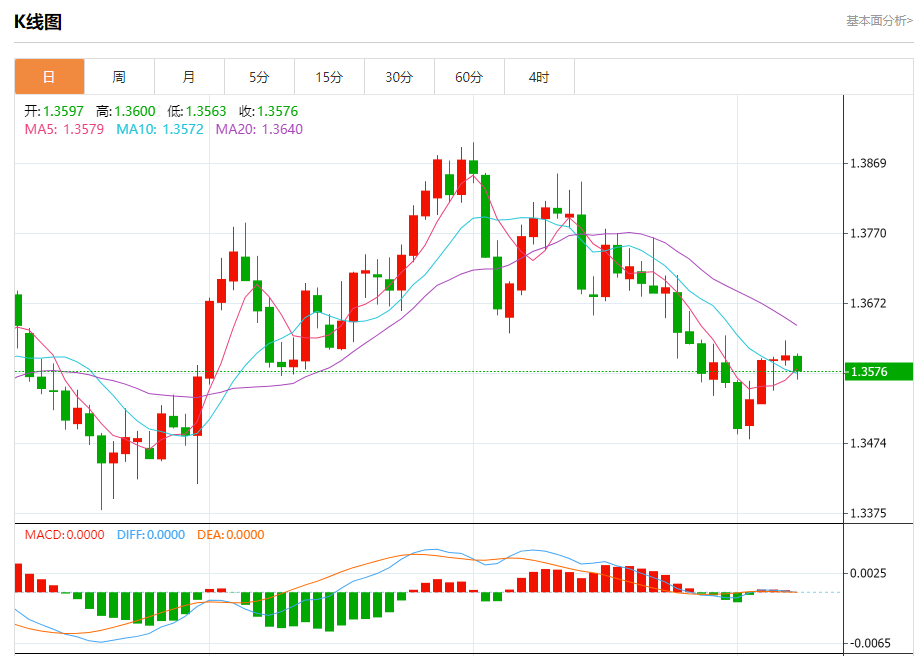Open the 5分 timeframe tab

[259, 77]
